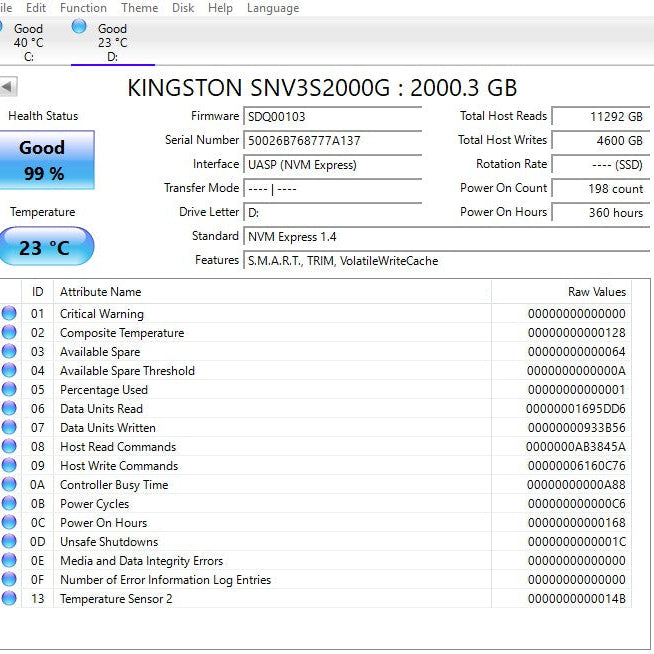Click raw value 00000000000C6

coord(576,504)
